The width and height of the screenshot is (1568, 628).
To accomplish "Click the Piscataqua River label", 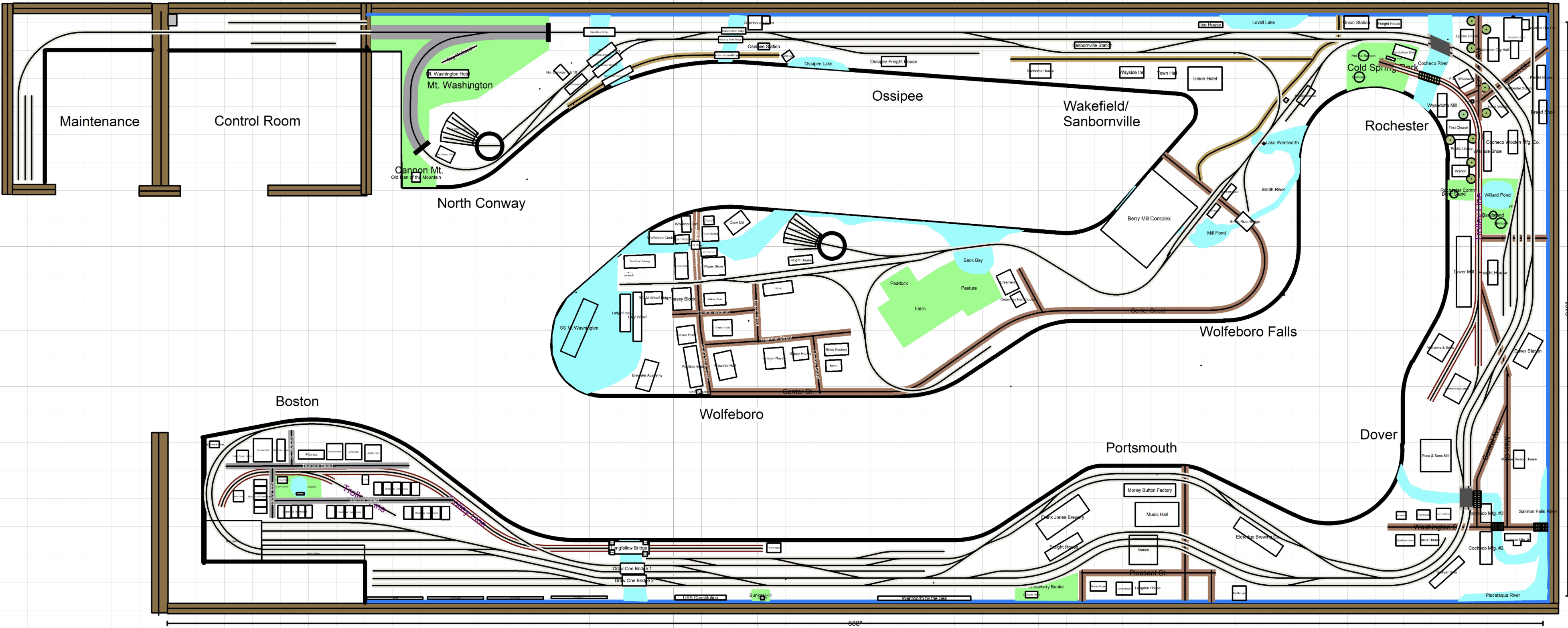I will [1502, 596].
